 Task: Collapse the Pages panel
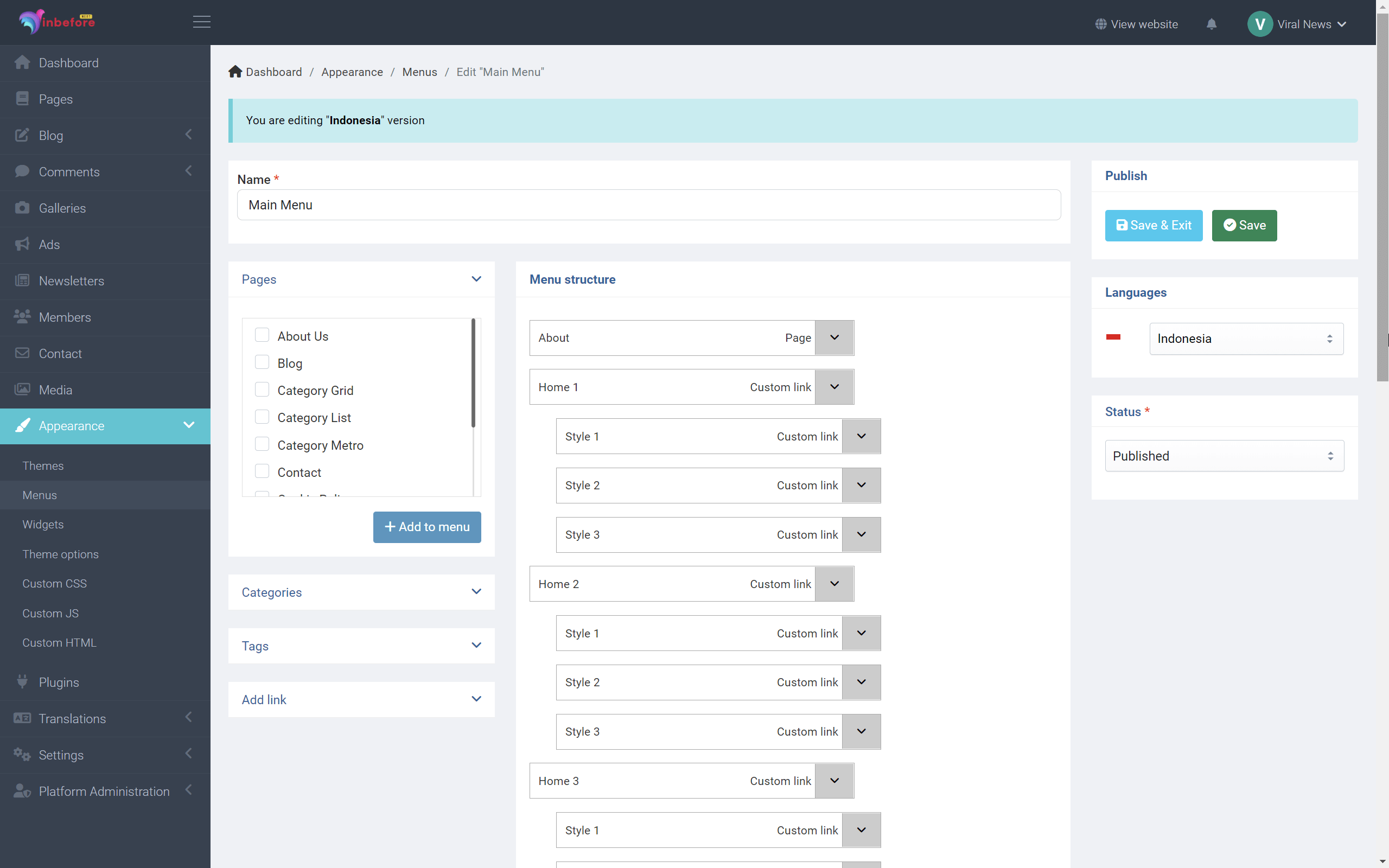pyautogui.click(x=476, y=279)
